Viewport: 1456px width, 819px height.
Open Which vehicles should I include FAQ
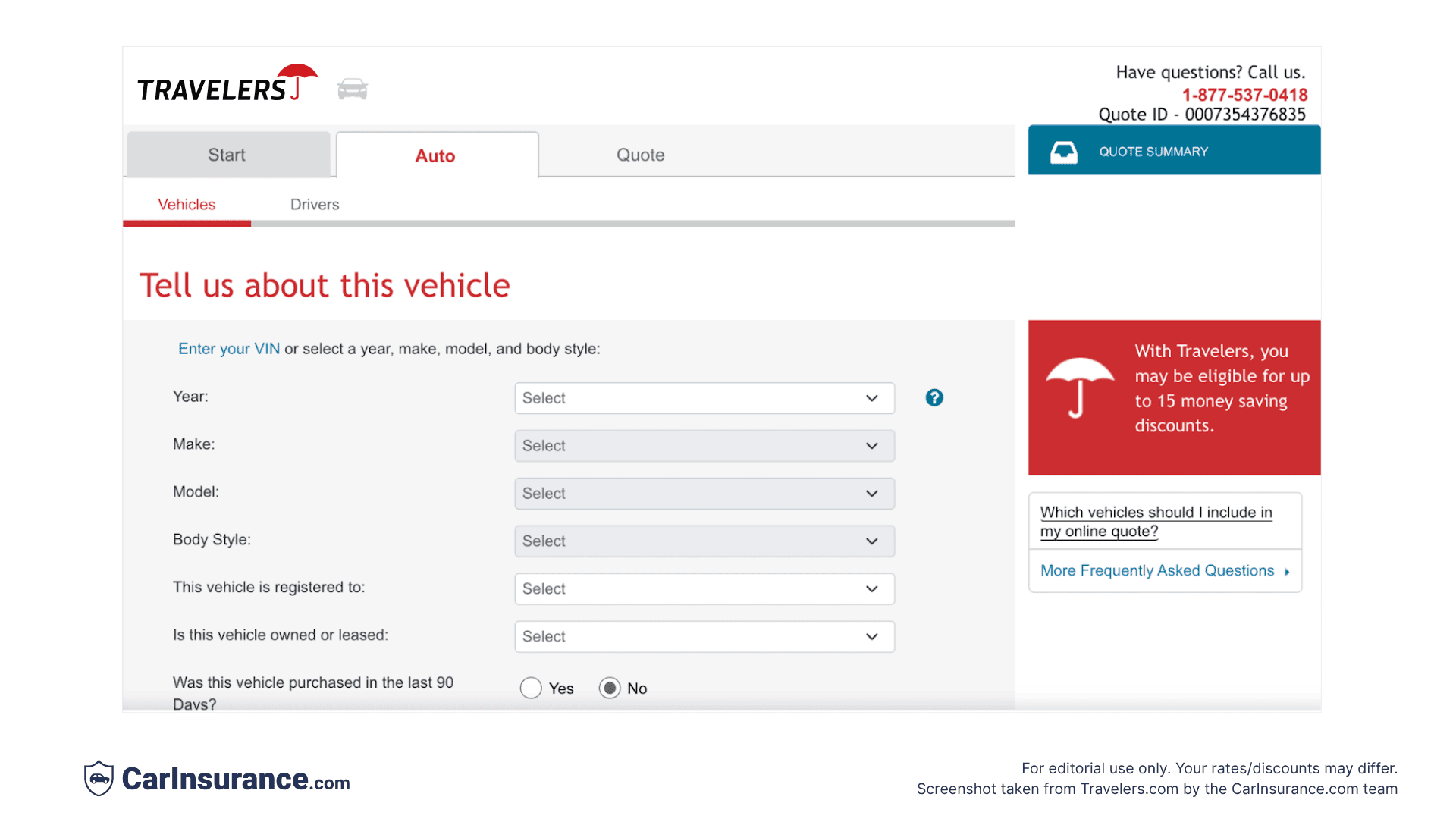click(1156, 521)
